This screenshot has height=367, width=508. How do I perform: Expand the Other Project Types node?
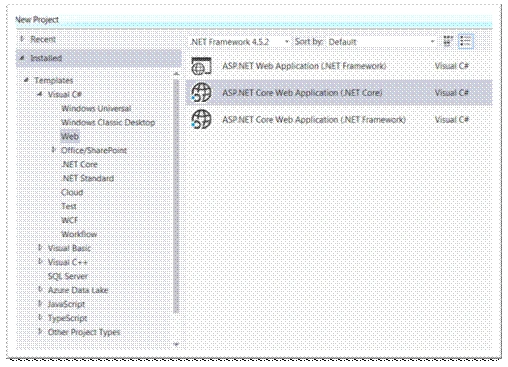point(40,332)
